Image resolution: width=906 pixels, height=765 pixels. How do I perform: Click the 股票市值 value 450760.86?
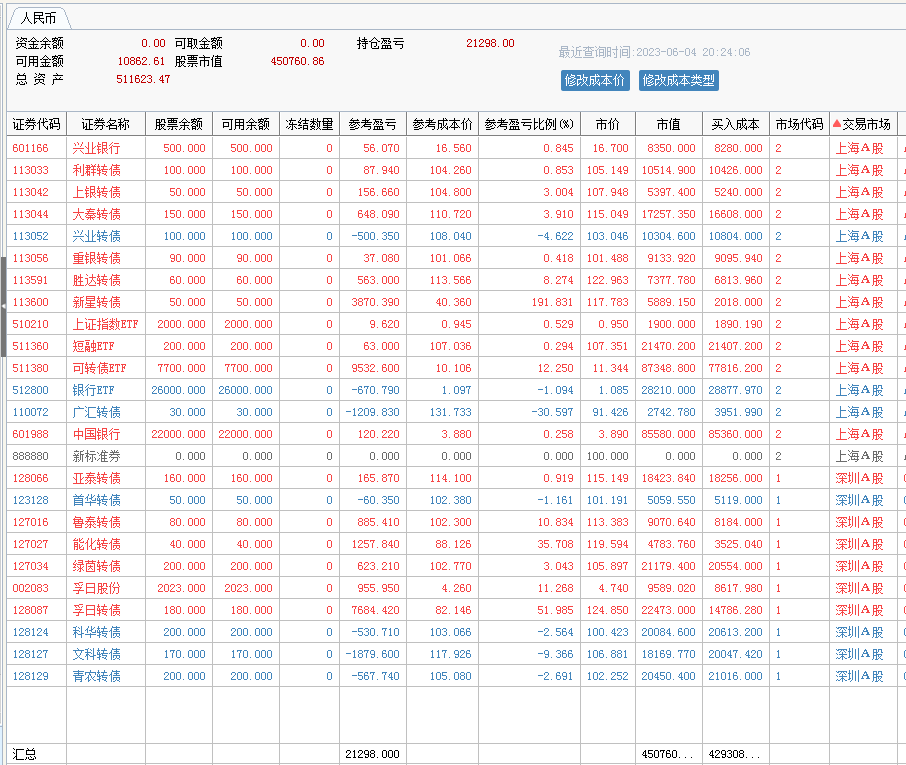(x=298, y=61)
